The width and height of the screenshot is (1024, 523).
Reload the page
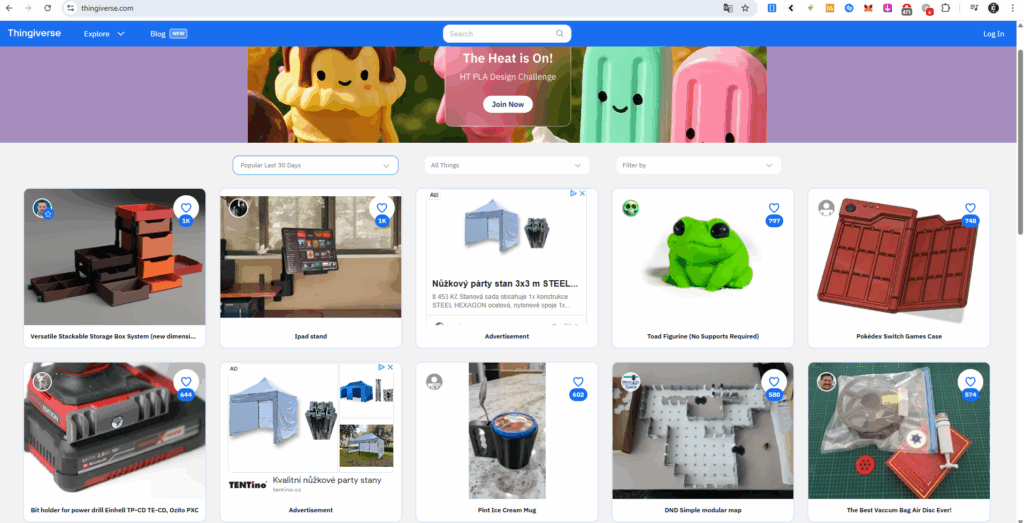point(47,8)
